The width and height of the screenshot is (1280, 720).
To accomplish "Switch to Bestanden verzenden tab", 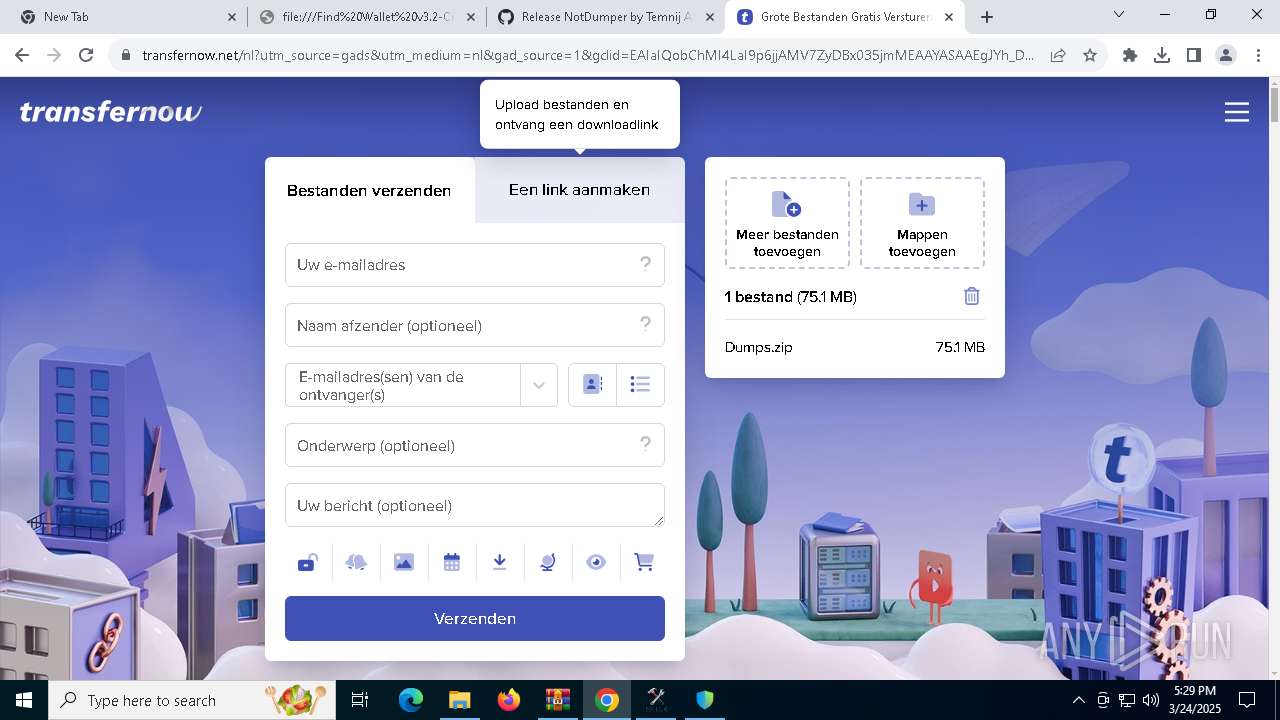I will pyautogui.click(x=369, y=190).
